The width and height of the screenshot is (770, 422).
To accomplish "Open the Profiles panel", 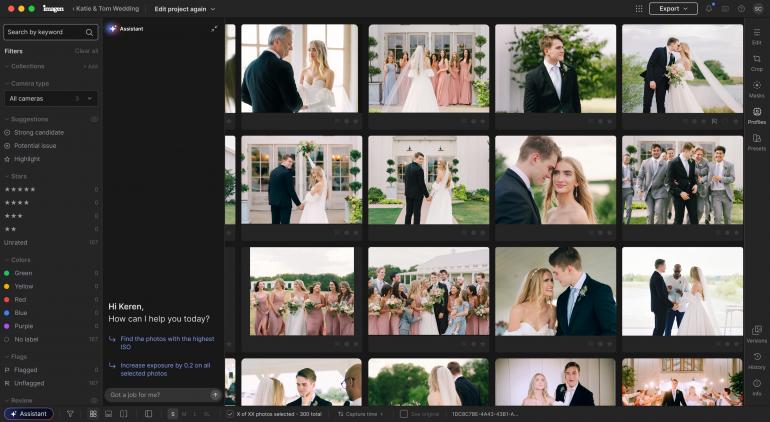I will (757, 115).
